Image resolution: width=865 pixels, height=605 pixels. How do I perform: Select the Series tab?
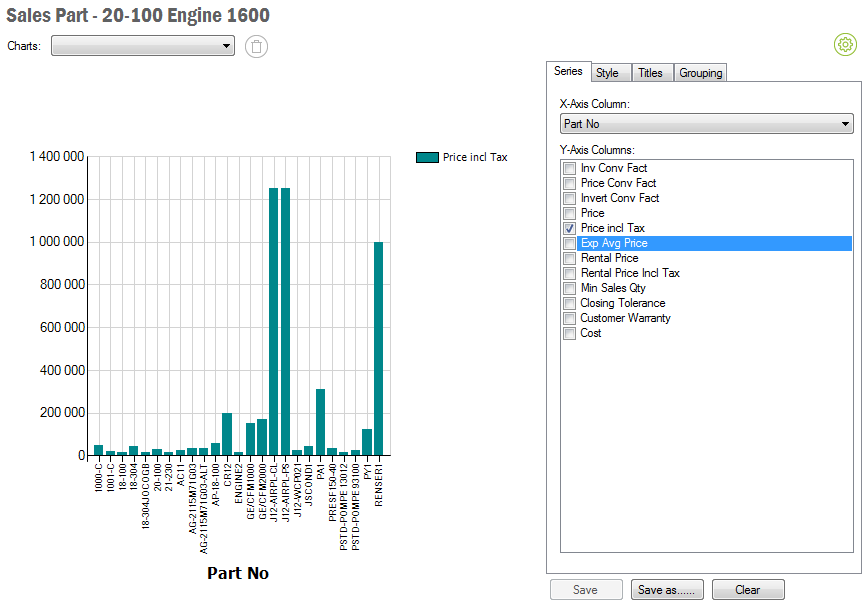tap(568, 72)
